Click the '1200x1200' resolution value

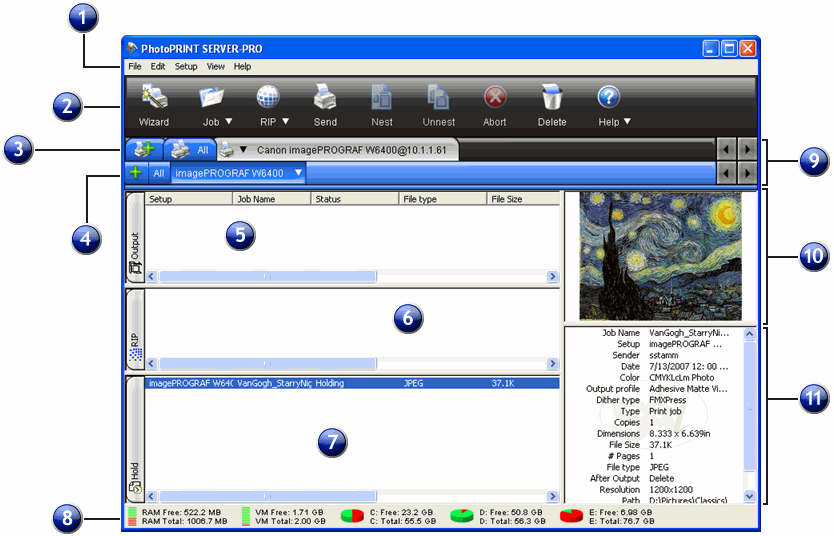click(x=671, y=489)
